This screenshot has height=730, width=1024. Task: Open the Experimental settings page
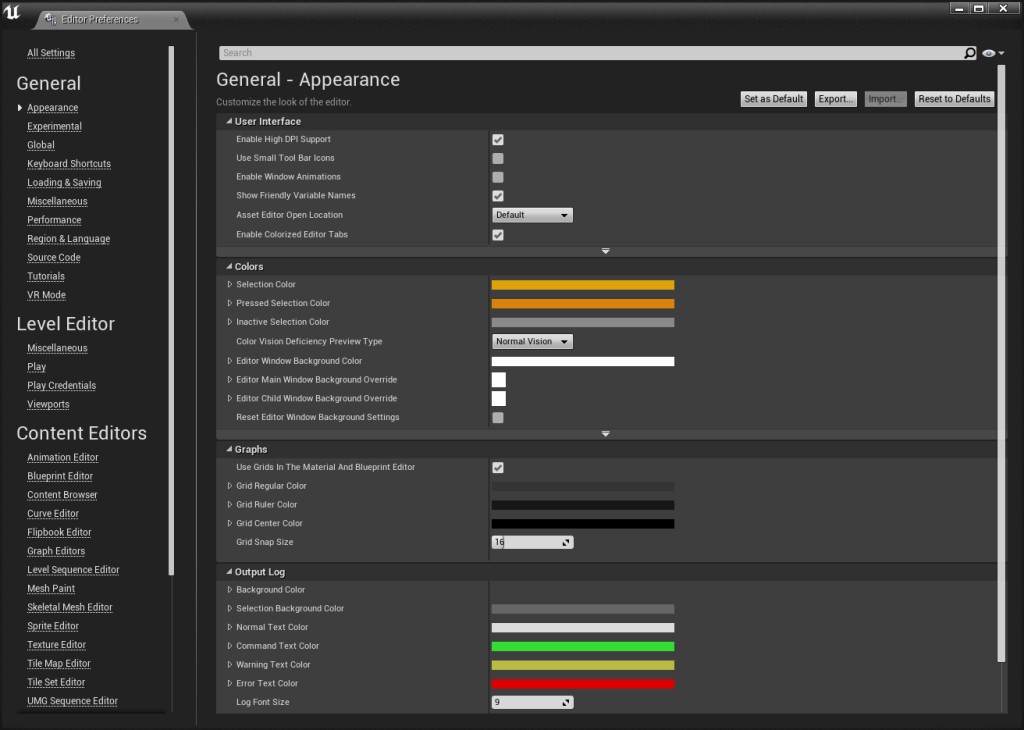click(54, 127)
